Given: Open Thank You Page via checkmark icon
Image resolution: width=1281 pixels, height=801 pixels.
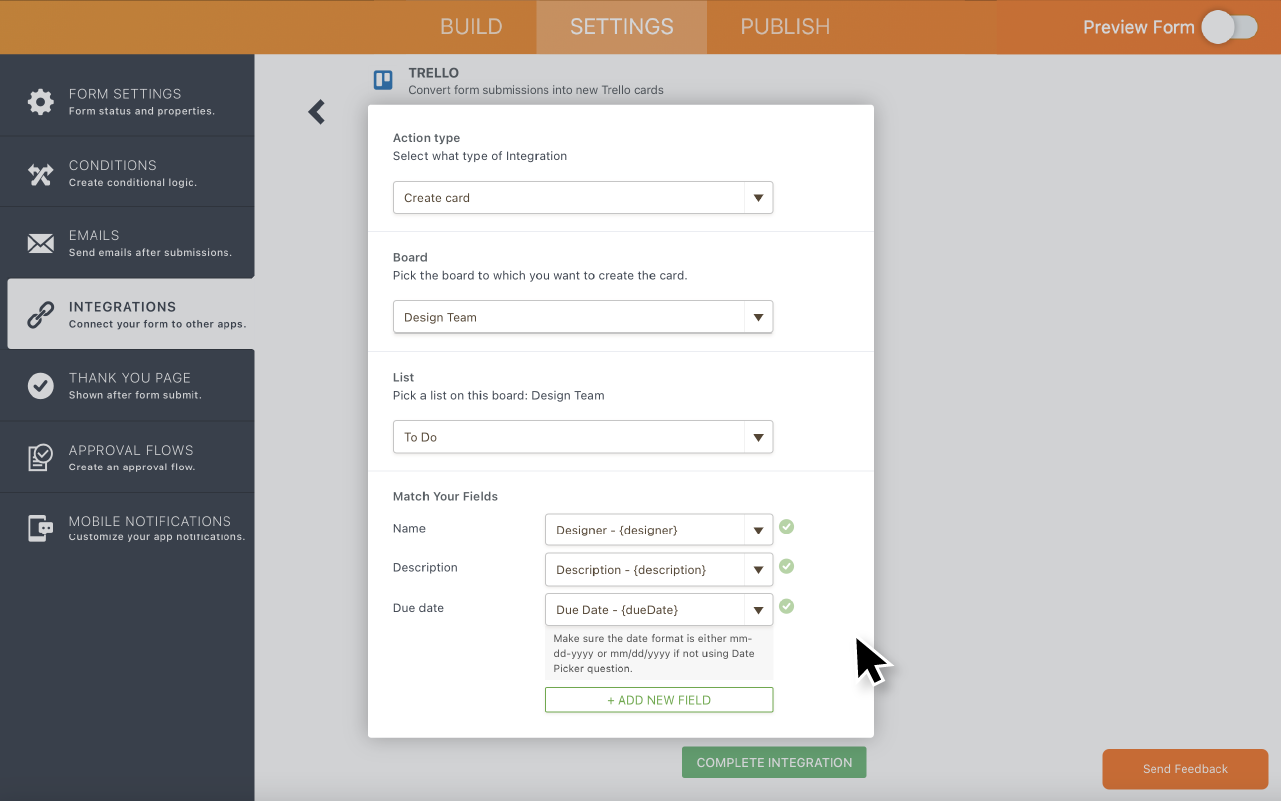Looking at the screenshot, I should coord(40,385).
